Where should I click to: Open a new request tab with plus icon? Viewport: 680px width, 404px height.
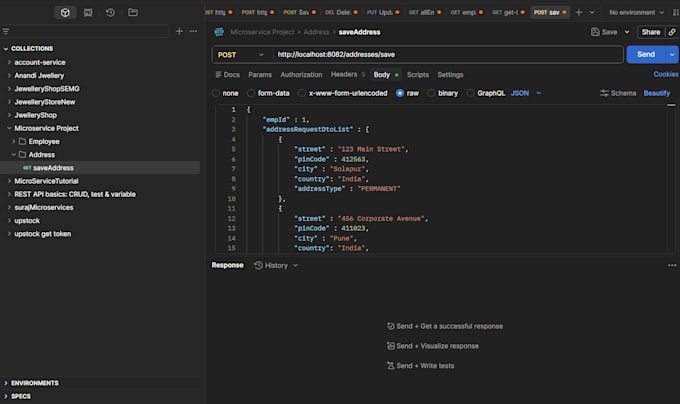point(579,13)
